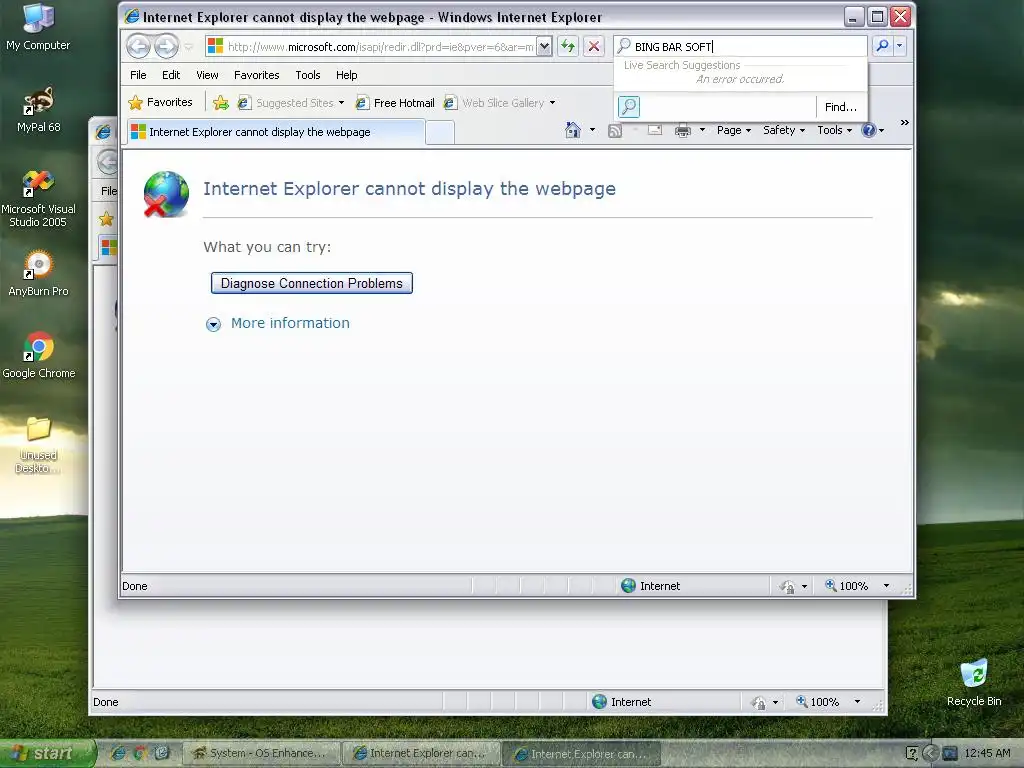Click the Home house icon

coord(573,130)
